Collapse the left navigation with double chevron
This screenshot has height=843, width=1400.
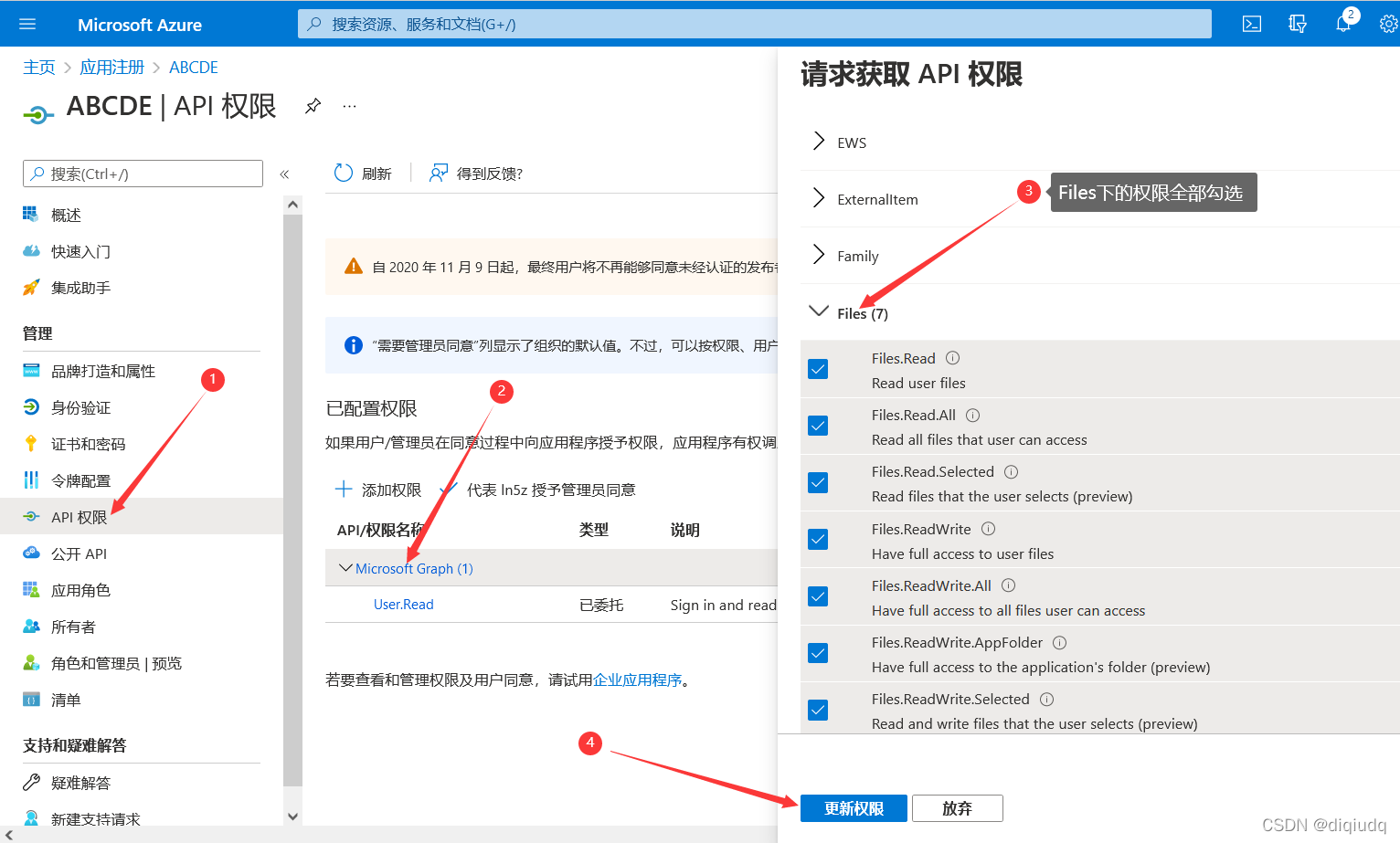[284, 174]
